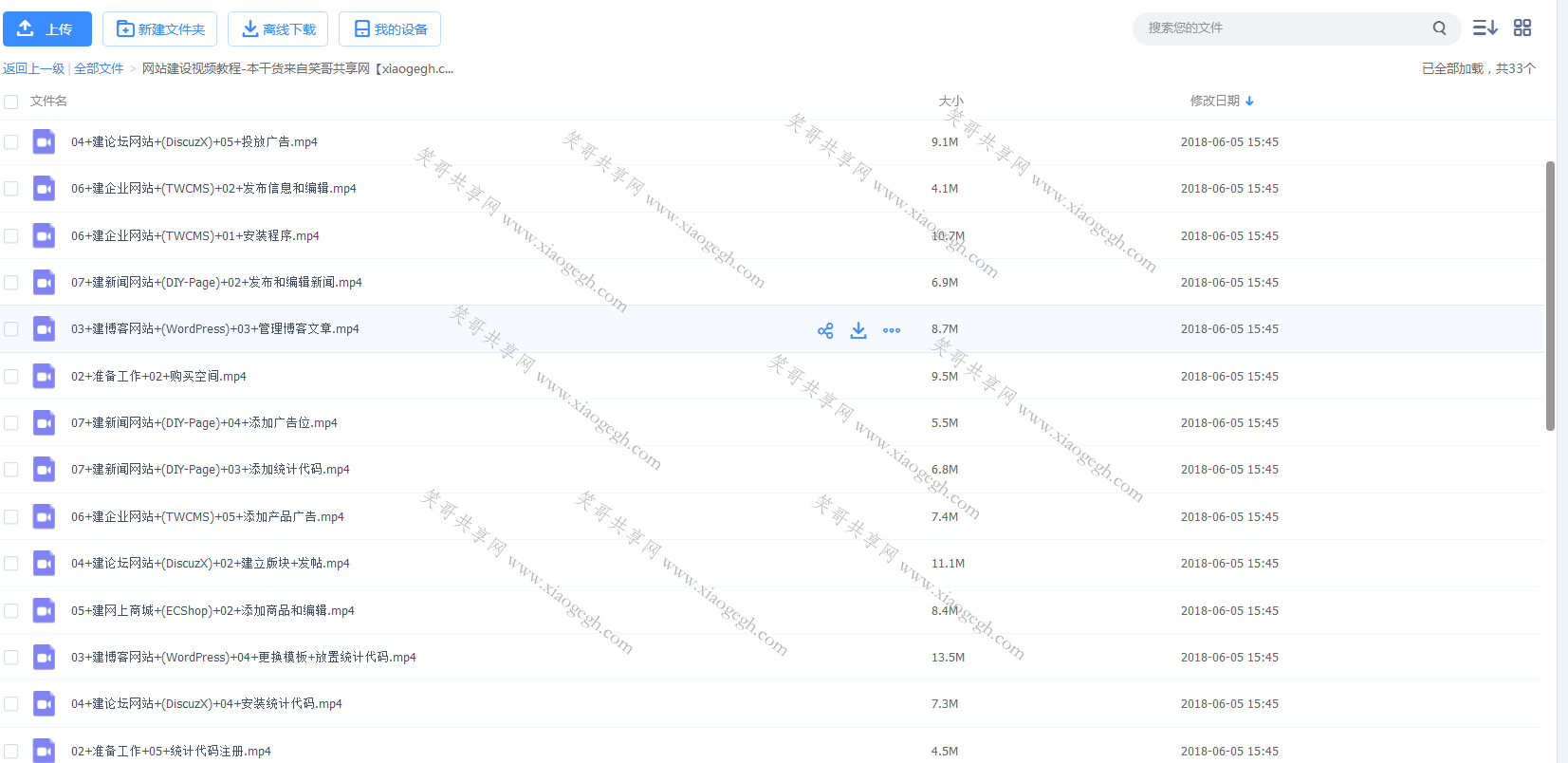This screenshot has width=1568, height=763.
Task: Check the box for 06+建企业网站+(TWCMS)+01+安装程序.mp4
Action: (11, 235)
